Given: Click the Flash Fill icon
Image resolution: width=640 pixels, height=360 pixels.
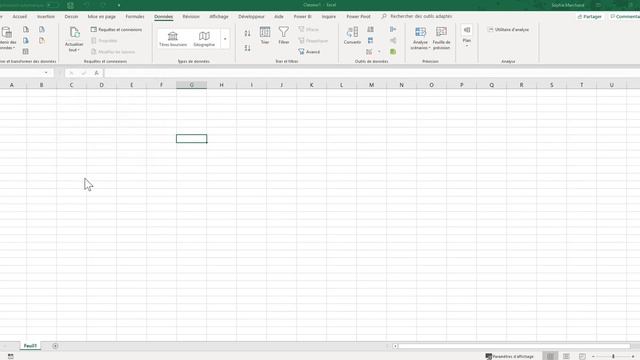Looking at the screenshot, I should (x=370, y=29).
